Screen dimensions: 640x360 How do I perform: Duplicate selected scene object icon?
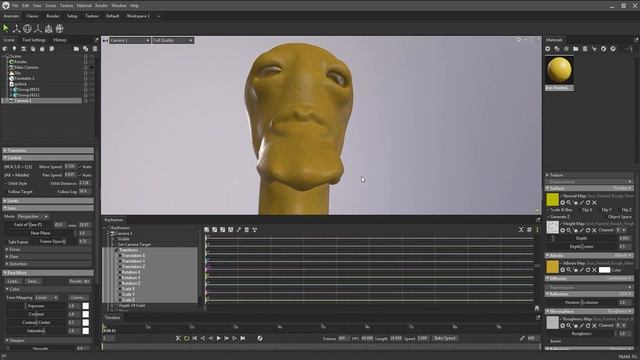pyautogui.click(x=86, y=49)
